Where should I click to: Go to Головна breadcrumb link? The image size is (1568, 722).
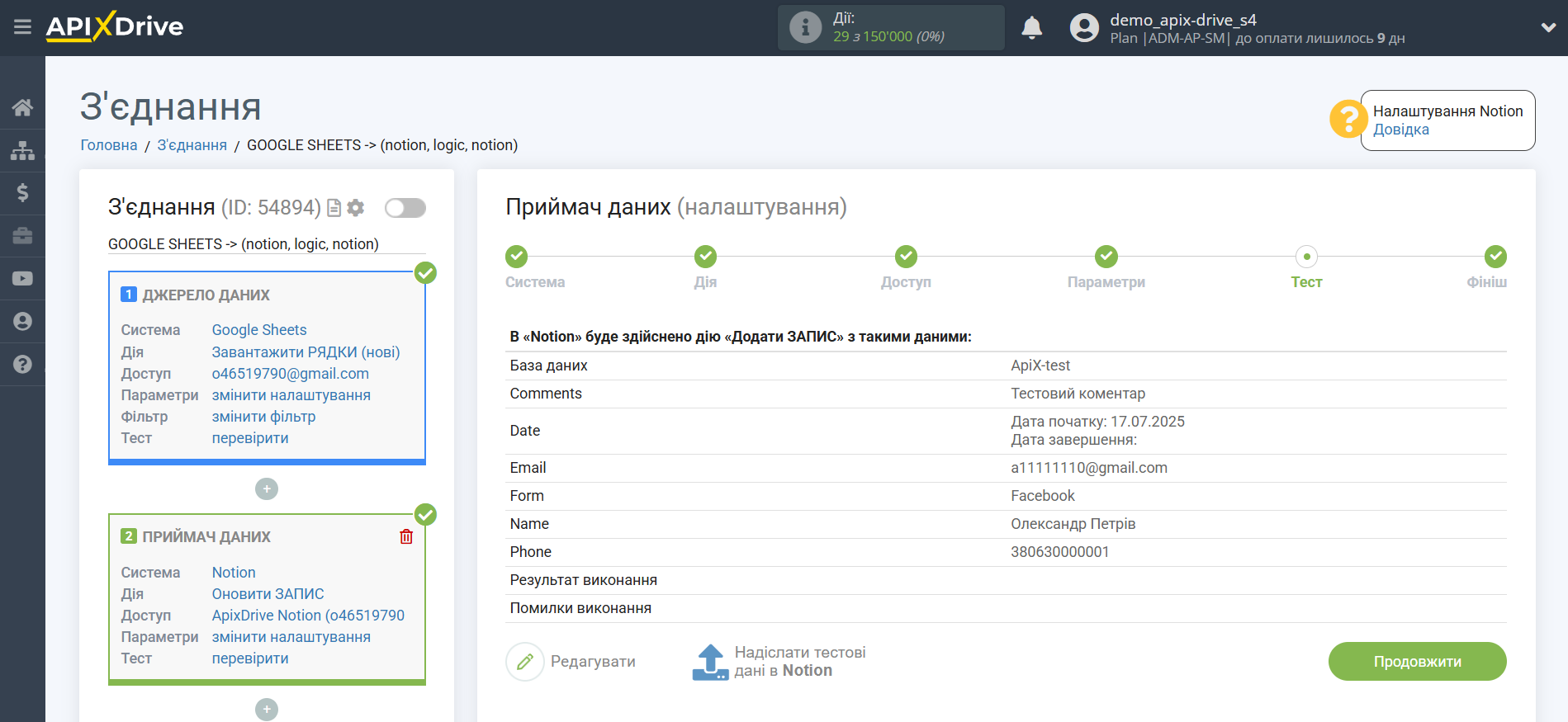tap(109, 145)
